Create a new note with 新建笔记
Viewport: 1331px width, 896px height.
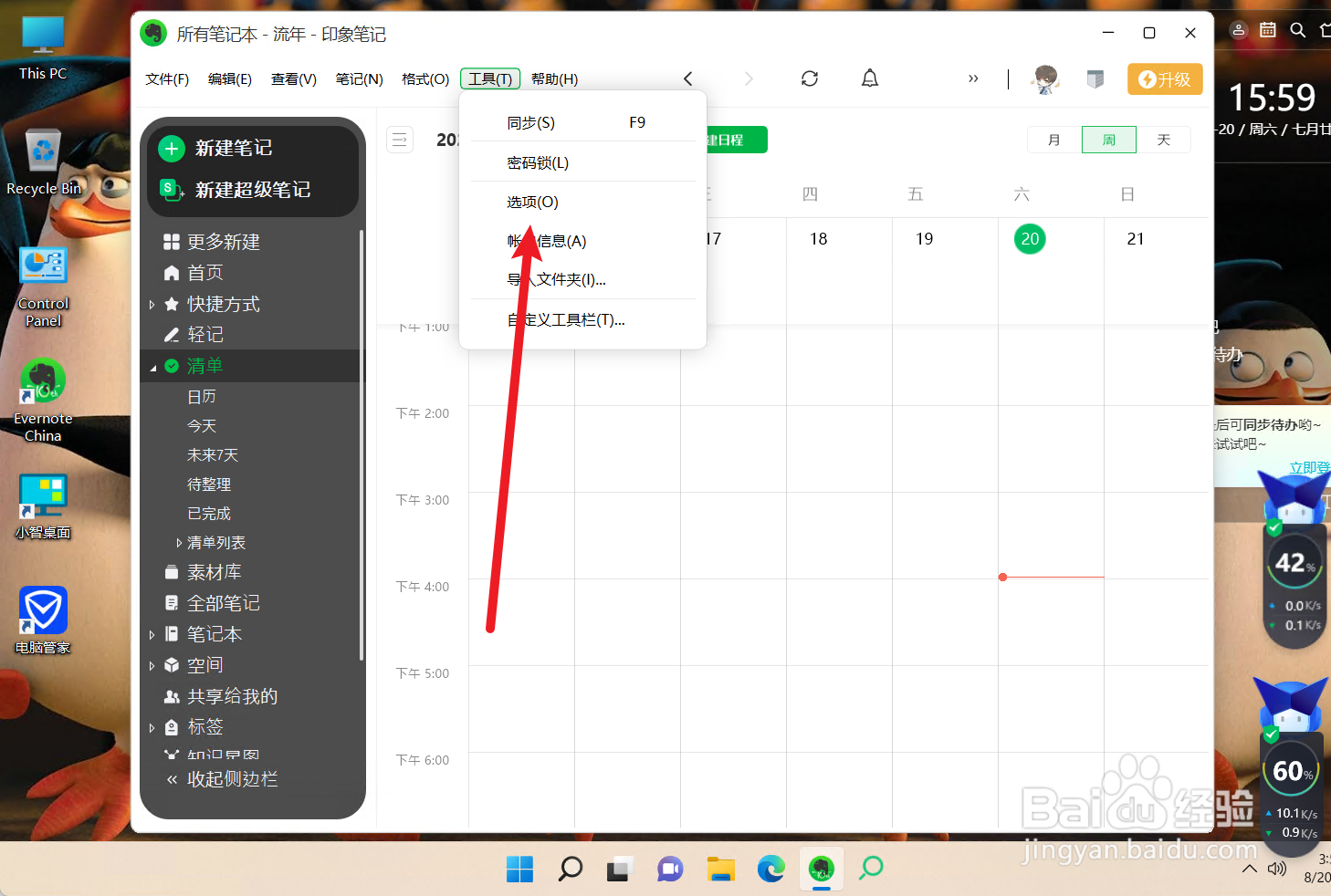[215, 148]
